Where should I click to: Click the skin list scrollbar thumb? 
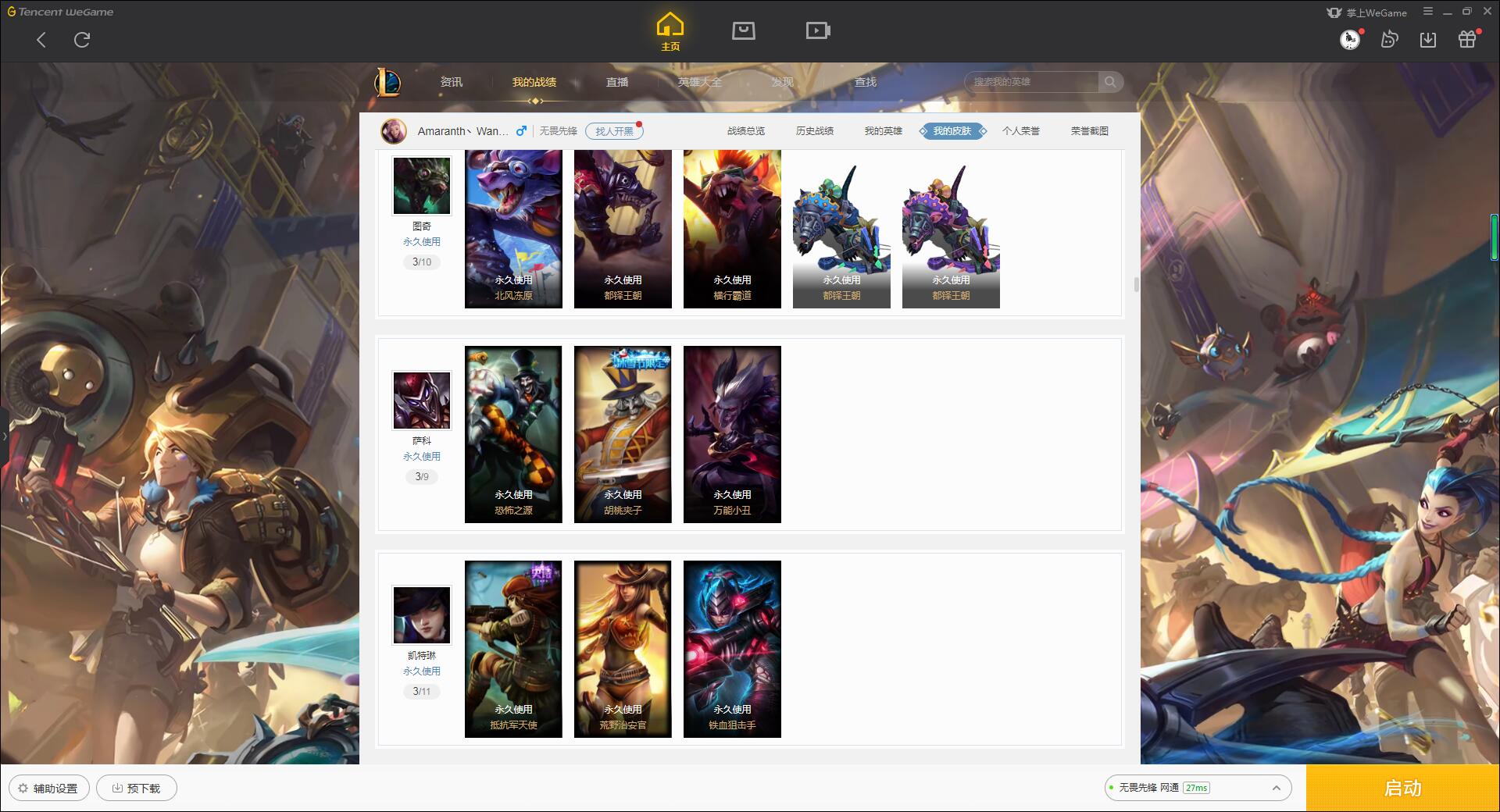tap(1136, 284)
